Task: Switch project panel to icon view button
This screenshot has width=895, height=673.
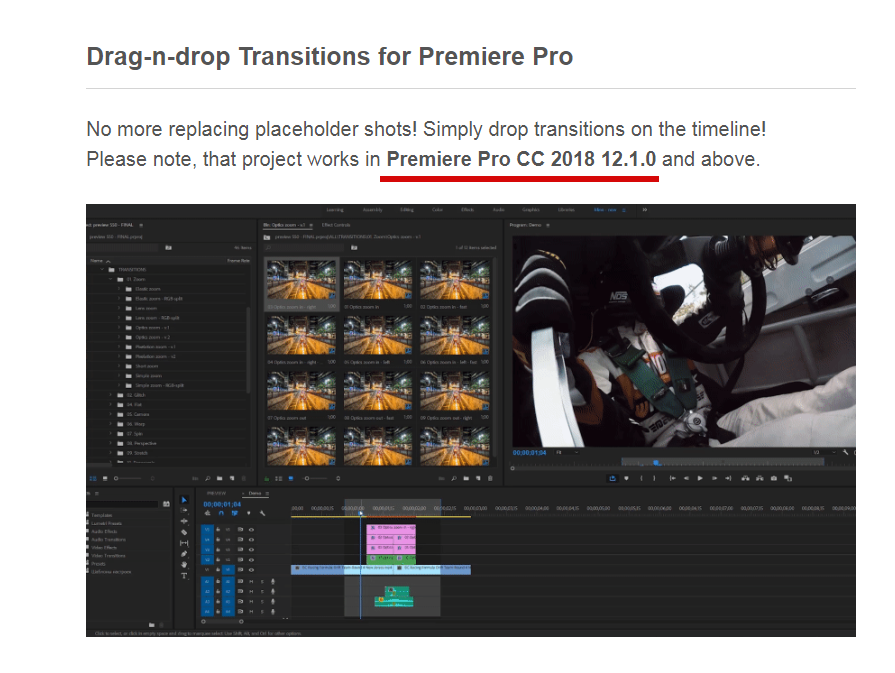Action: (x=105, y=478)
